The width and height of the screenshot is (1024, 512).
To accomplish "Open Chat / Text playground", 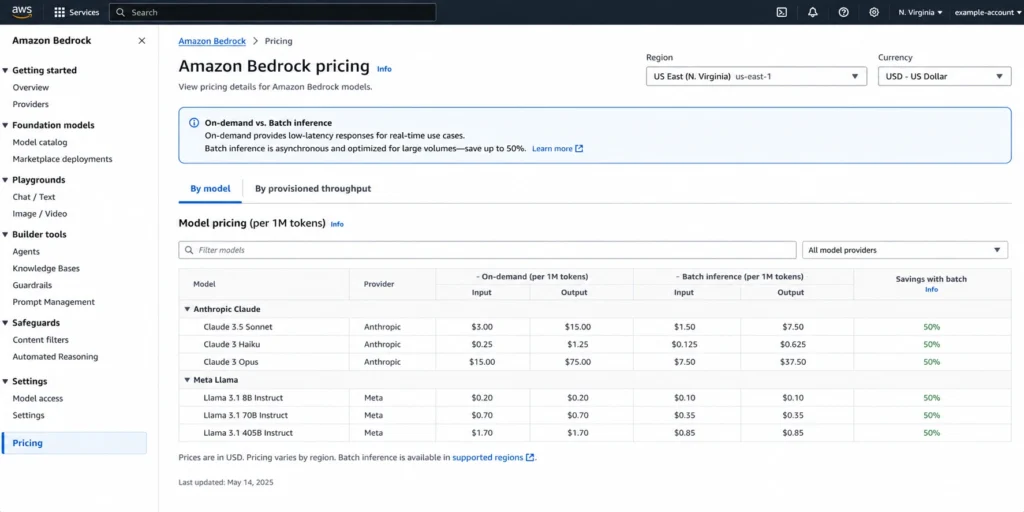I will pos(34,197).
